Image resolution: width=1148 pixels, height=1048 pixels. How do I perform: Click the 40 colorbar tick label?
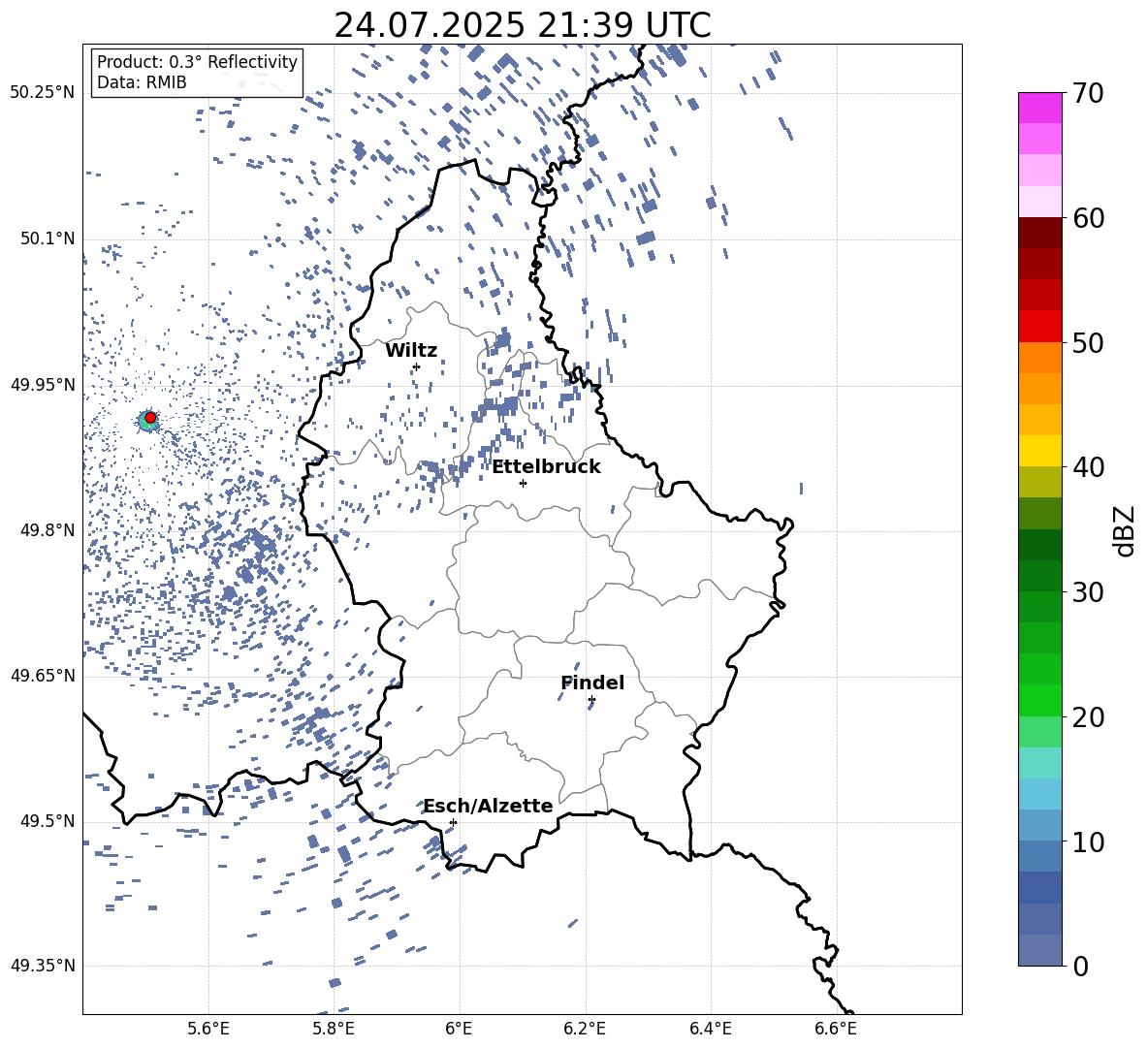pos(1088,467)
